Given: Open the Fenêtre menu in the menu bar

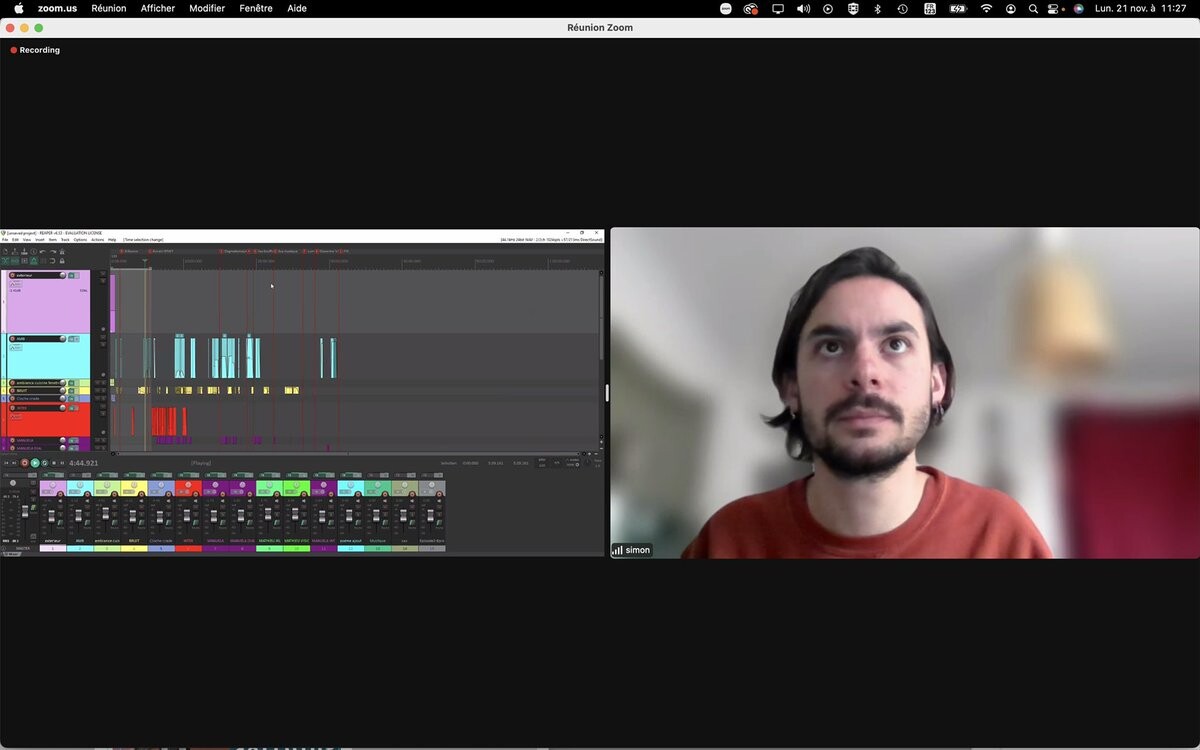Looking at the screenshot, I should [256, 9].
